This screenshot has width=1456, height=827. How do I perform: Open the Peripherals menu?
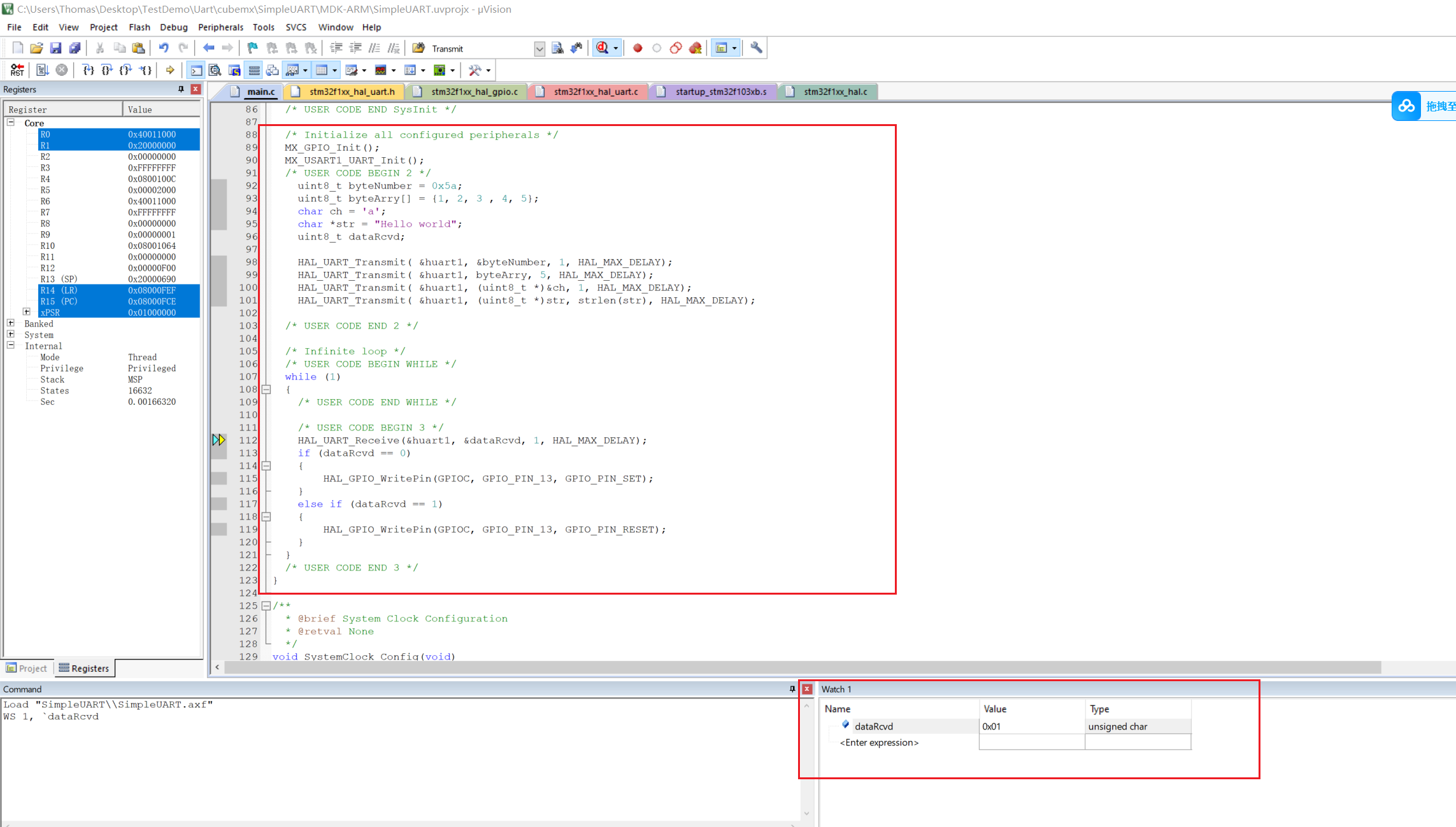point(220,27)
